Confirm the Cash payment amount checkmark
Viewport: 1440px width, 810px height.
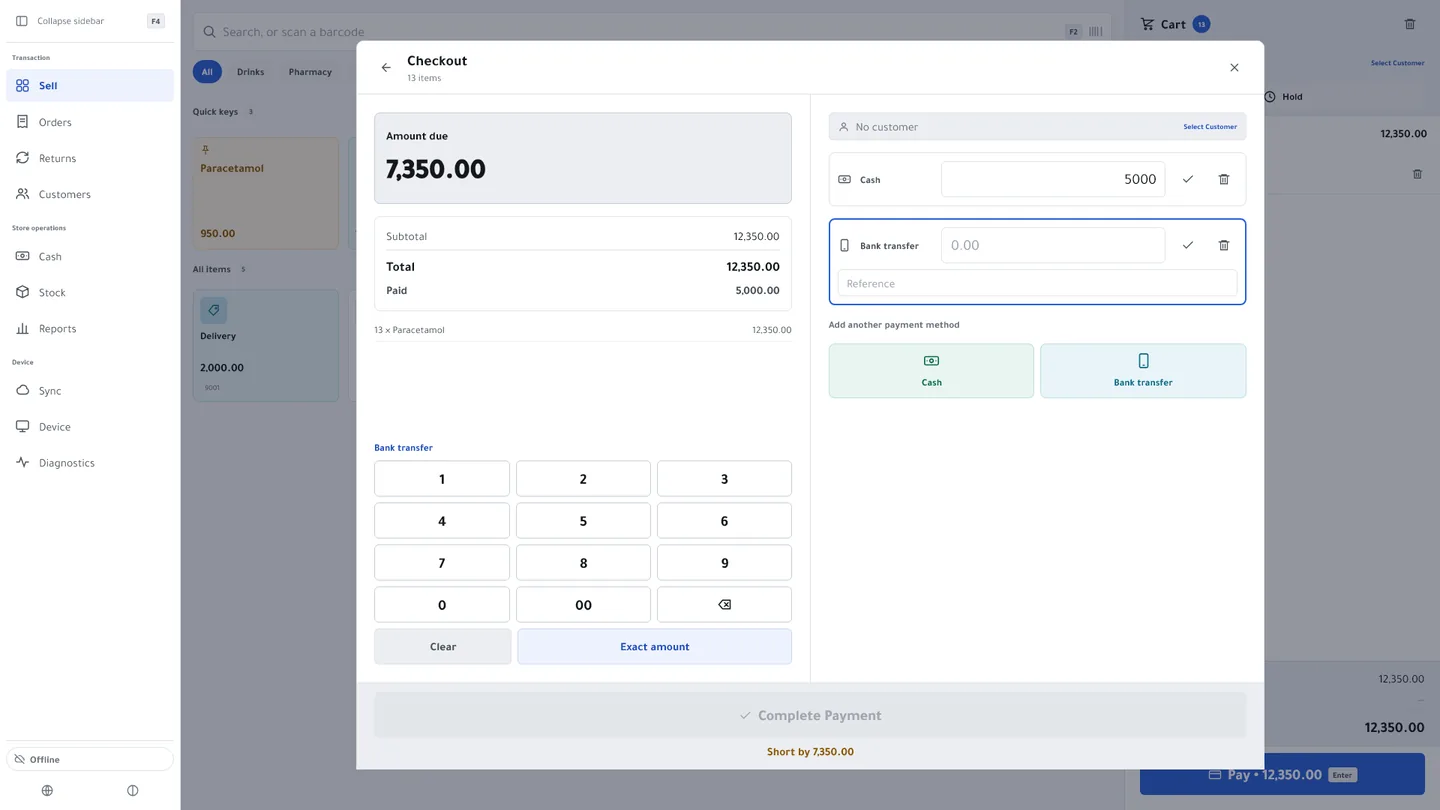tap(1188, 179)
